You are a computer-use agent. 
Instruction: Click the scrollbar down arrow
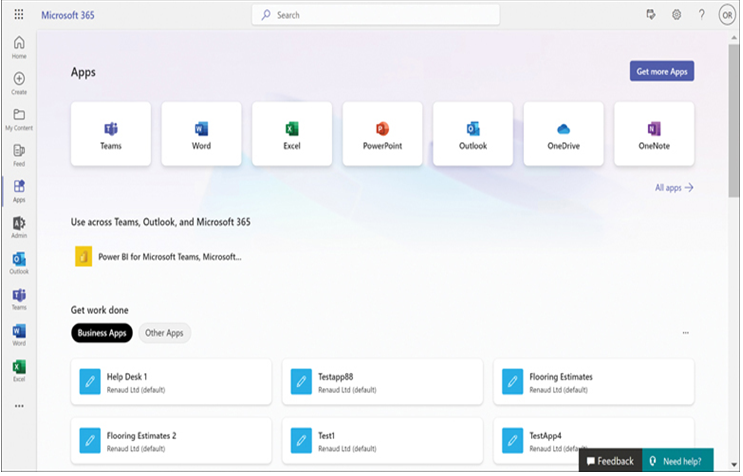click(x=734, y=465)
